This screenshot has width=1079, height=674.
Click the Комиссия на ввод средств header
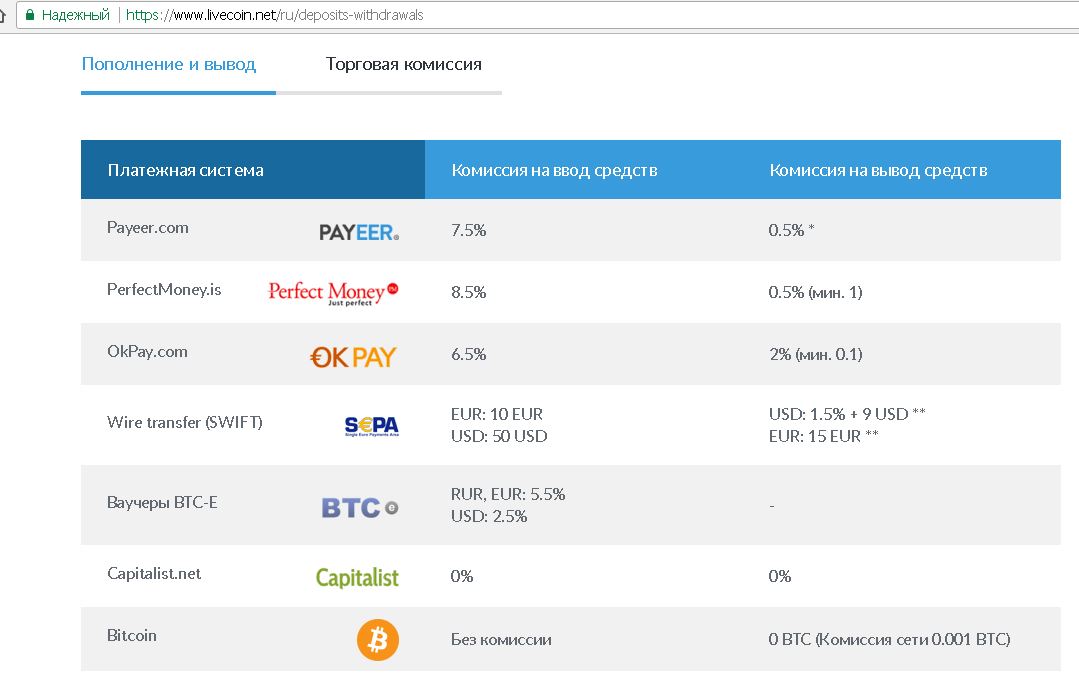click(x=554, y=170)
